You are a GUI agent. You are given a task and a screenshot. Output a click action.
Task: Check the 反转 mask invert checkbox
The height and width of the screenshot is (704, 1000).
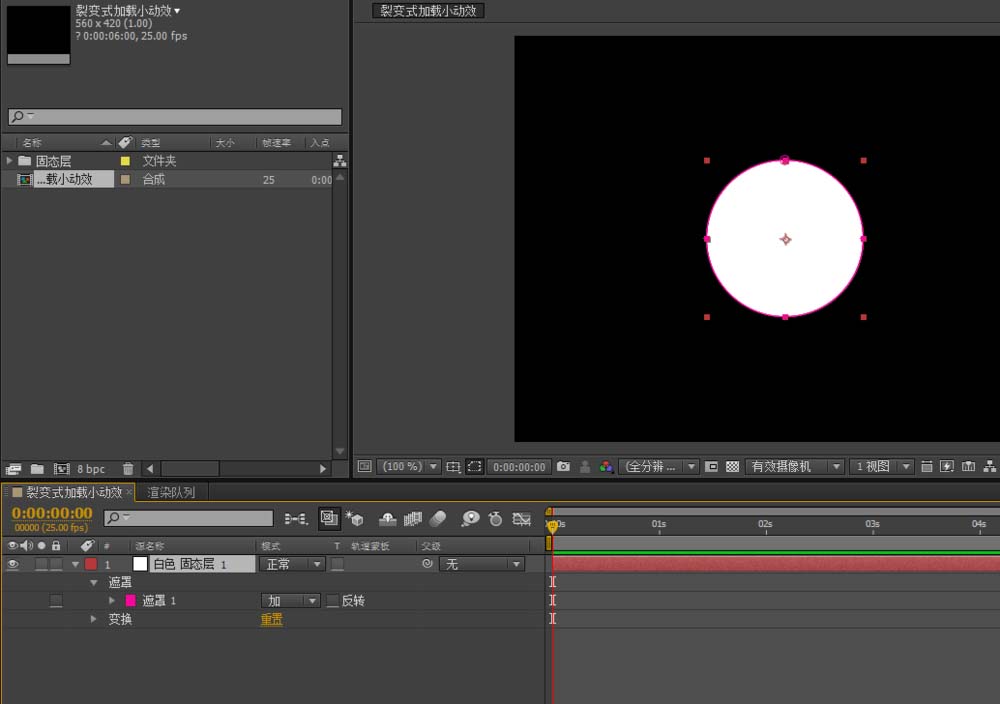333,601
